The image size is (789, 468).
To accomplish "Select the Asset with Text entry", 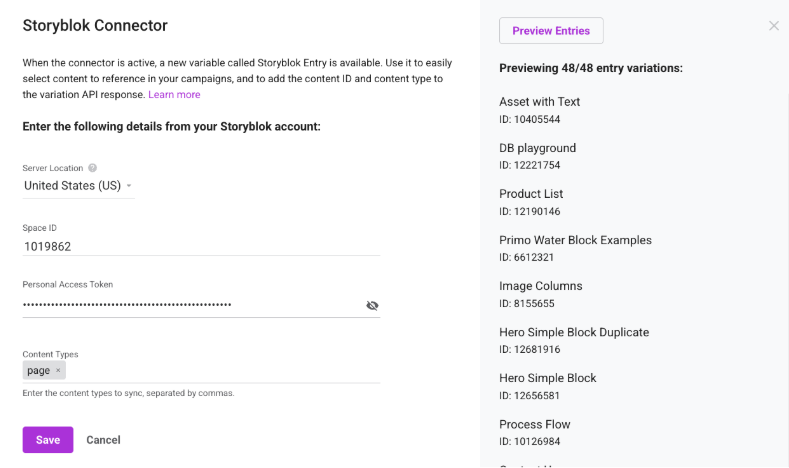I will tap(539, 110).
